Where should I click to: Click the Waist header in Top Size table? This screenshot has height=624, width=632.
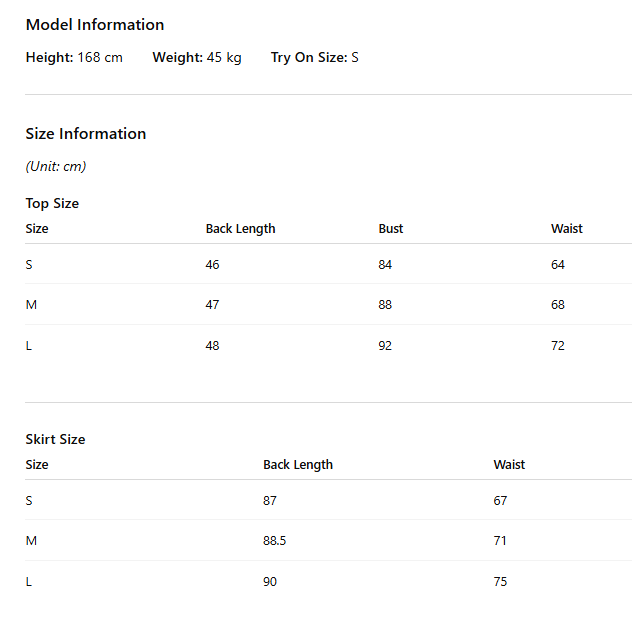click(567, 229)
